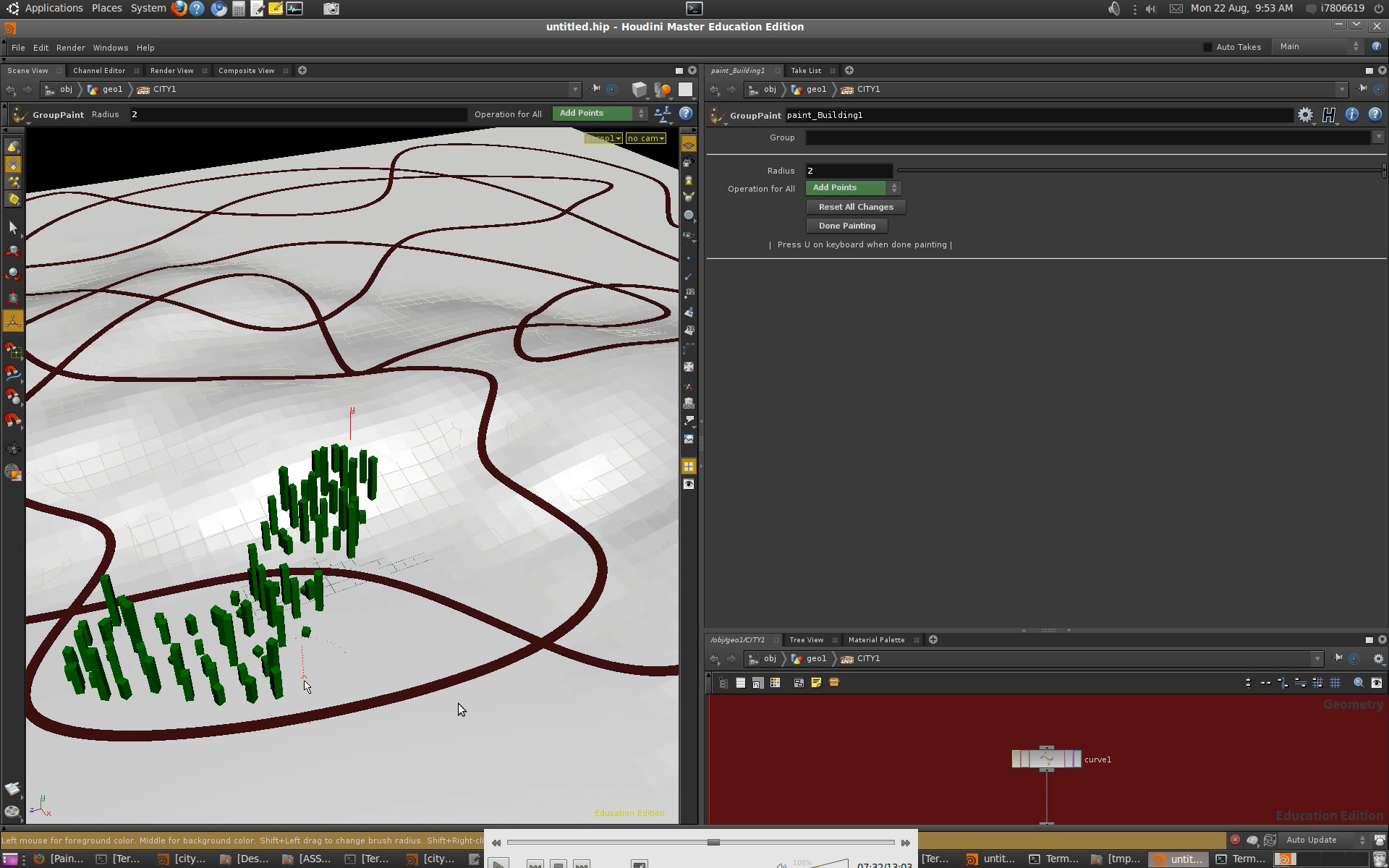Toggle lock camera icon in viewport right strip
The width and height of the screenshot is (1389, 868).
689,163
